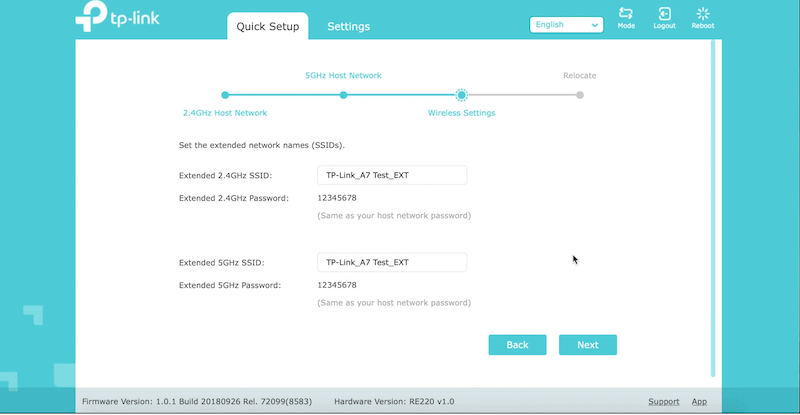The height and width of the screenshot is (415, 800).
Task: Open the Support link in footer
Action: point(663,401)
